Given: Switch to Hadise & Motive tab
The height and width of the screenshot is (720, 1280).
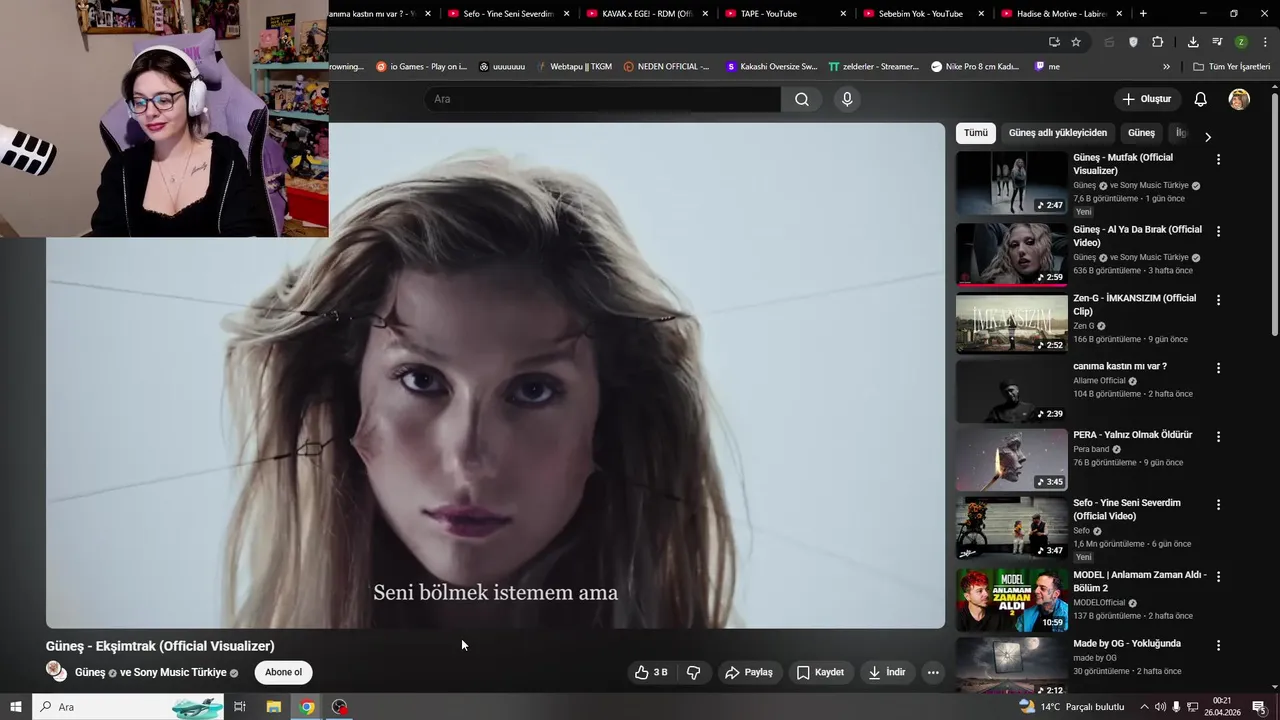Looking at the screenshot, I should tap(1062, 13).
